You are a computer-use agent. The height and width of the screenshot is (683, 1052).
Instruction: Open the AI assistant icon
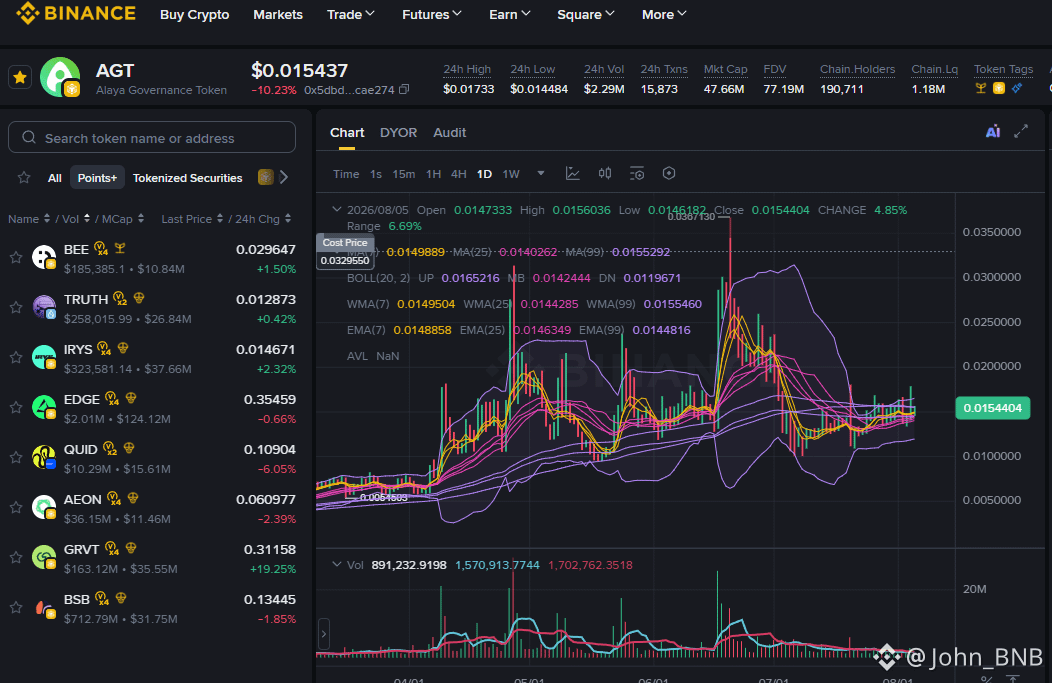[993, 132]
